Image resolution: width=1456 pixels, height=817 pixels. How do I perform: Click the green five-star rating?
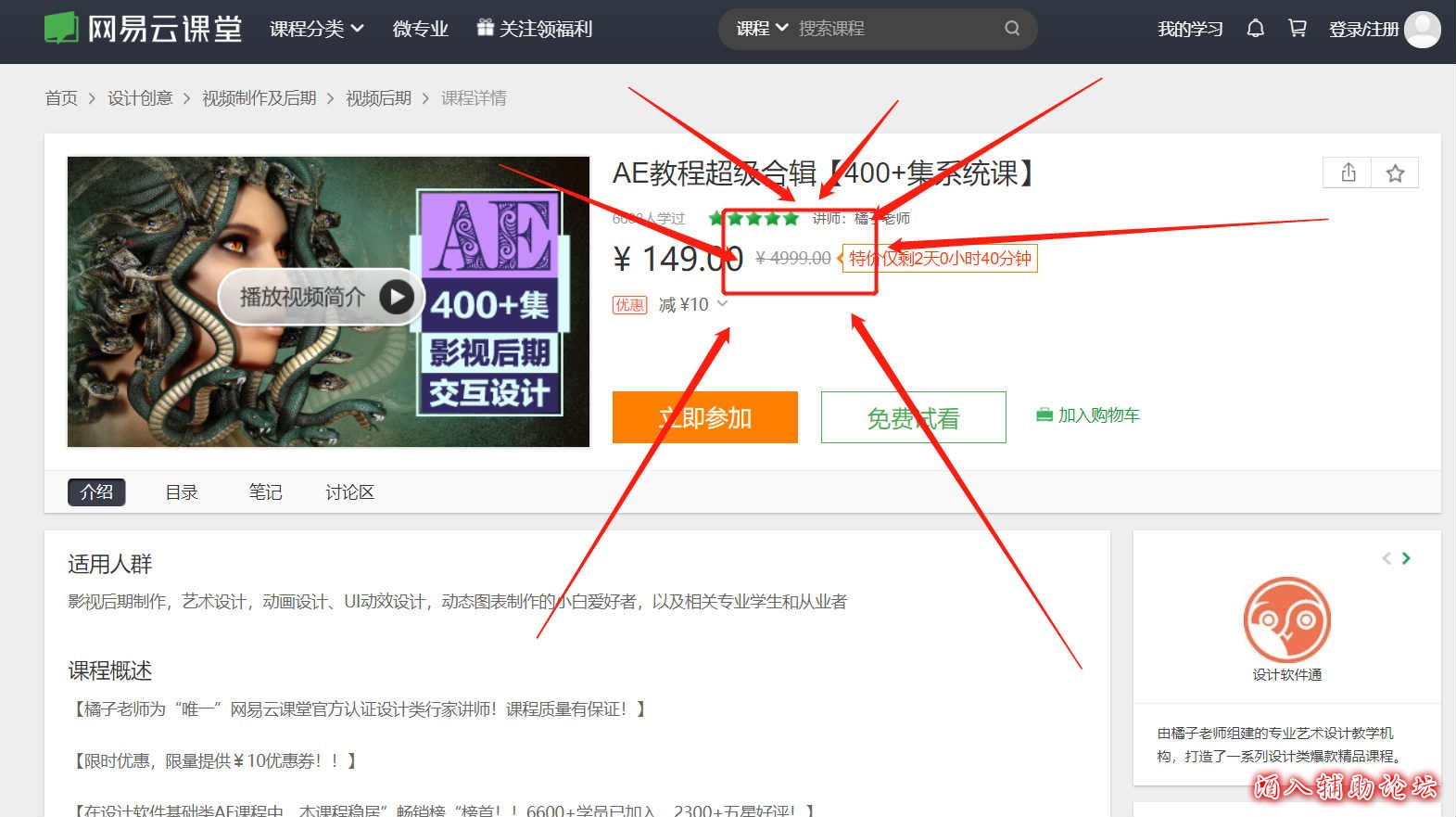point(753,219)
